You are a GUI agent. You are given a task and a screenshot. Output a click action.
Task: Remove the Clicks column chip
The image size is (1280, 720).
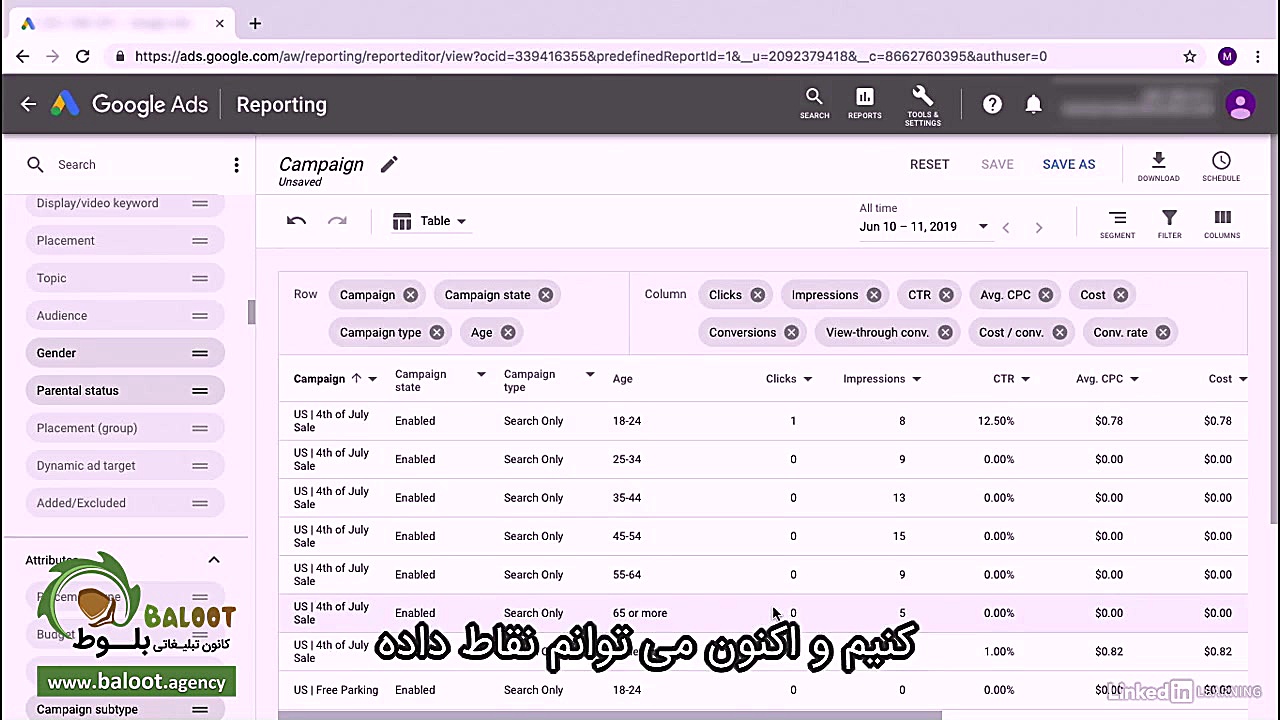click(x=757, y=294)
